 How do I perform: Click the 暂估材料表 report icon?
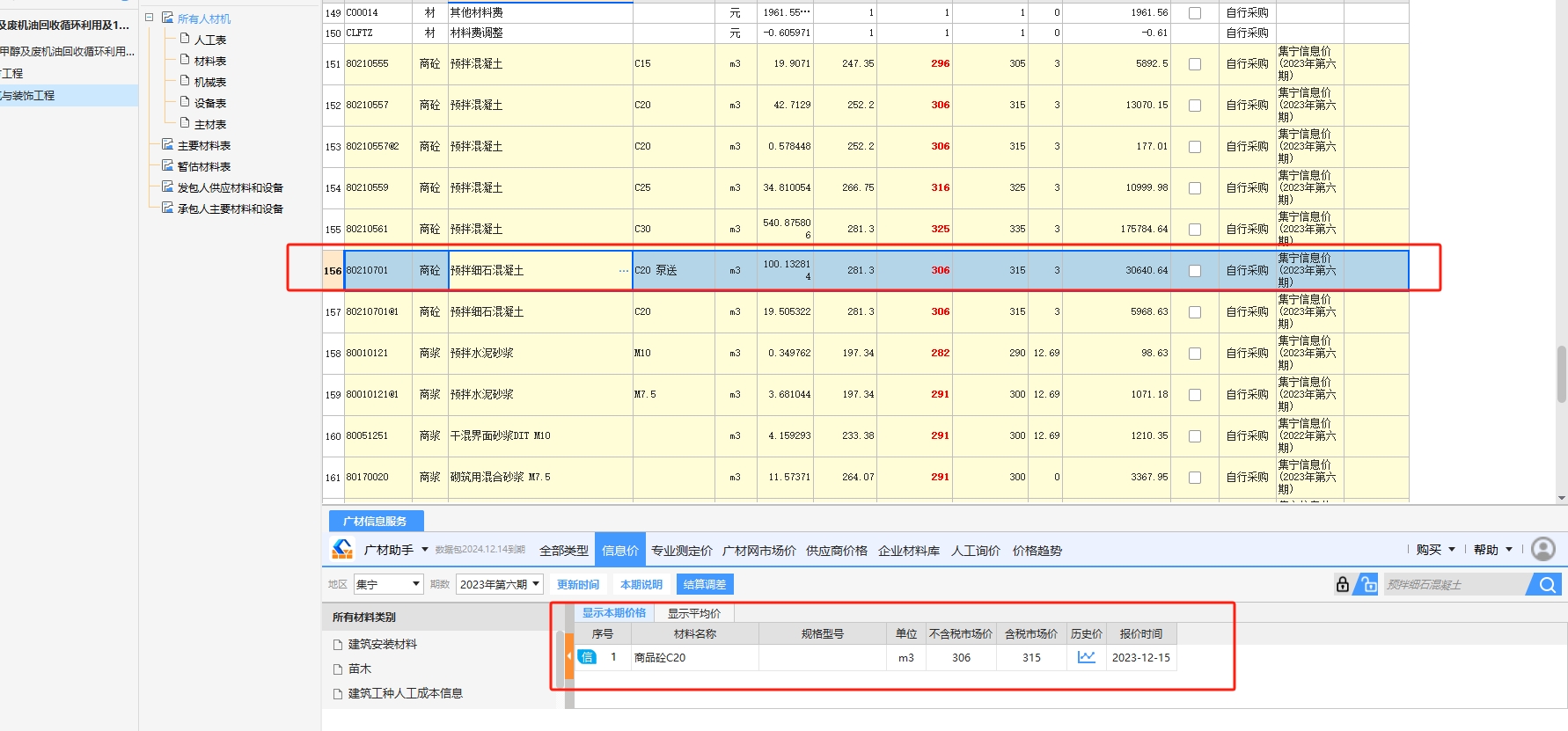pyautogui.click(x=167, y=165)
